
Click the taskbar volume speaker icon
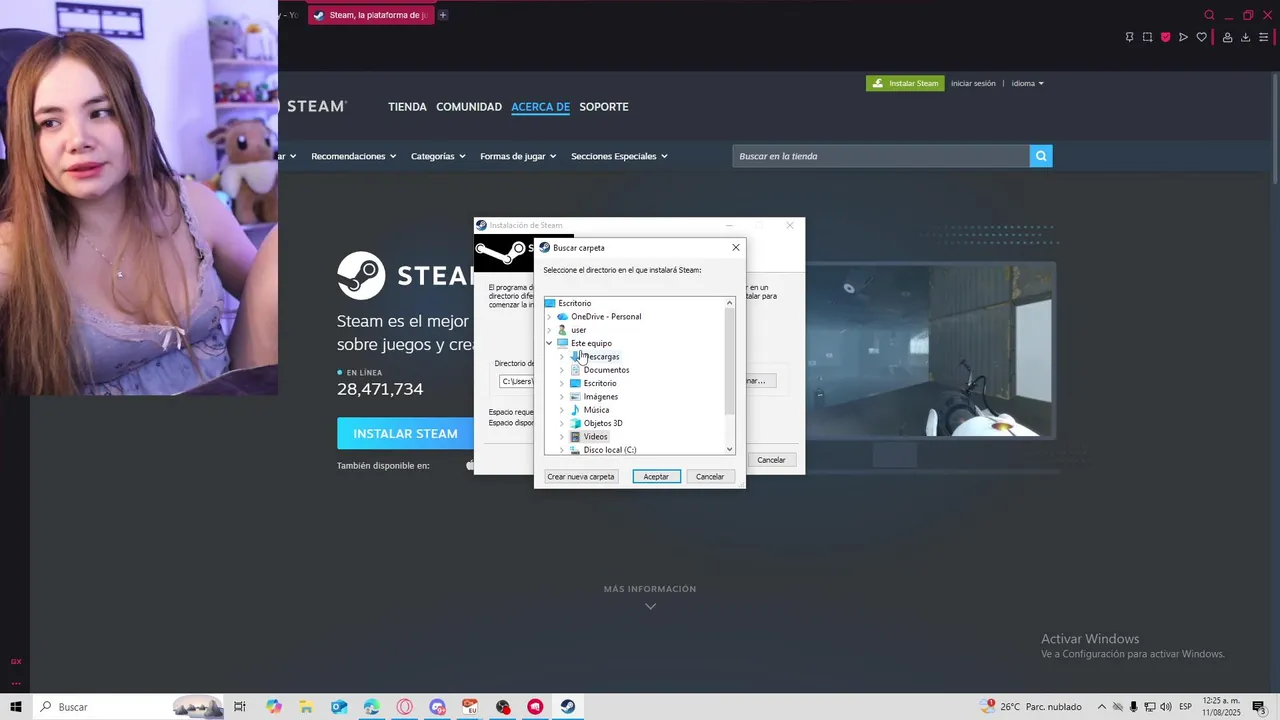[x=1166, y=707]
